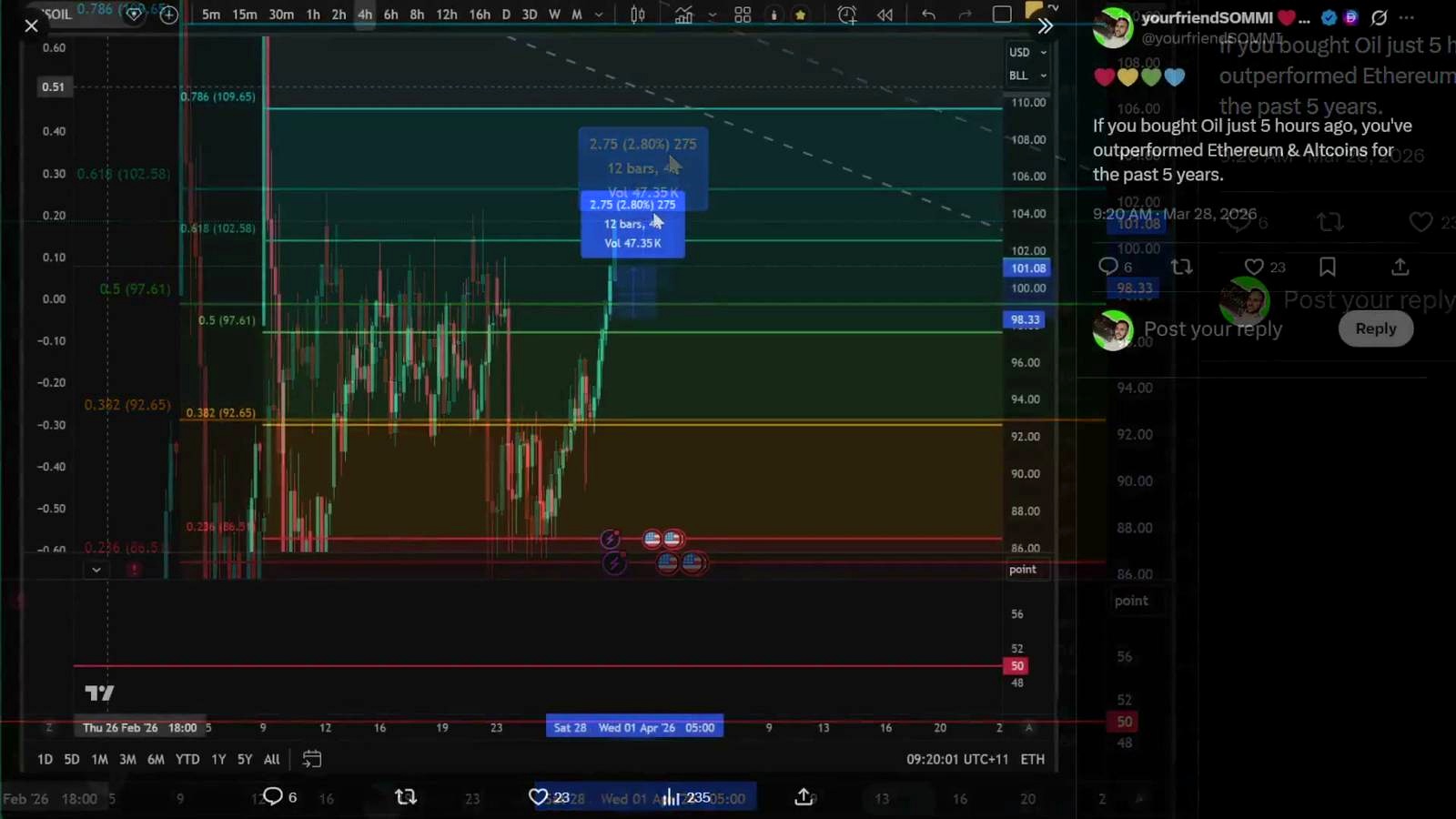Repost from the tweet side panel
The width and height of the screenshot is (1456, 819).
(x=1181, y=267)
